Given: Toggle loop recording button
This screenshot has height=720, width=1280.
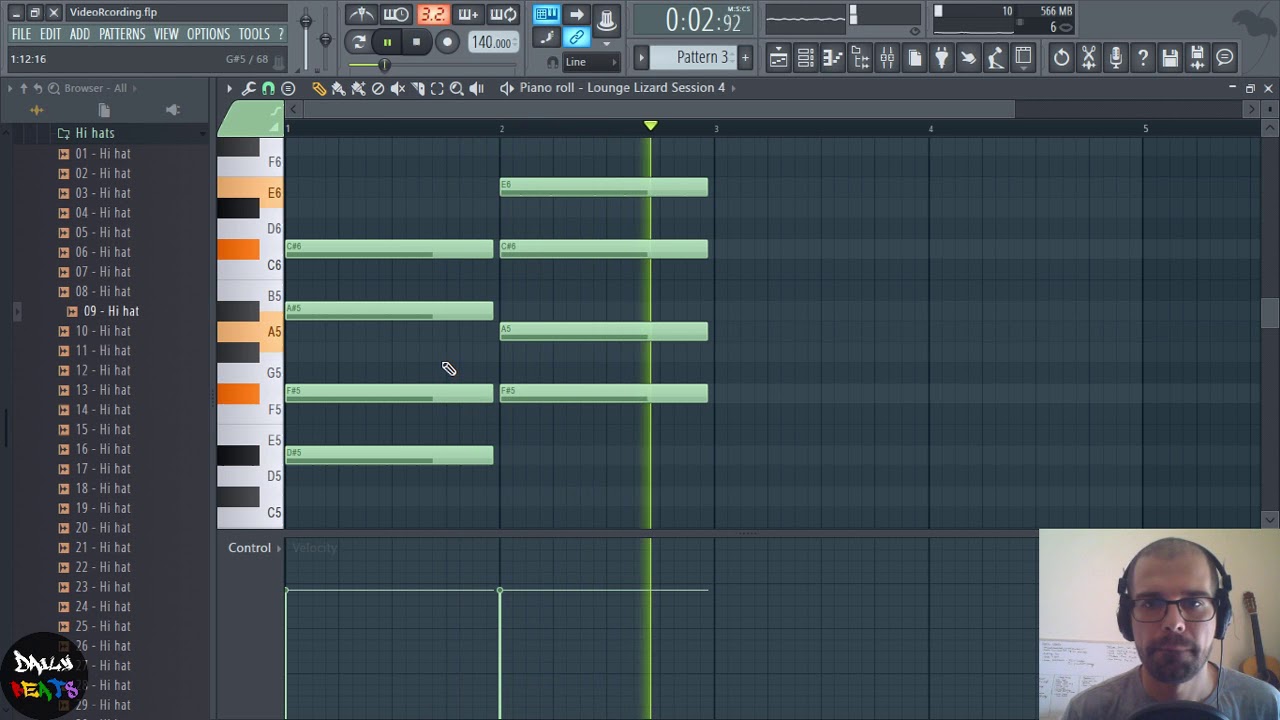Looking at the screenshot, I should [x=503, y=15].
